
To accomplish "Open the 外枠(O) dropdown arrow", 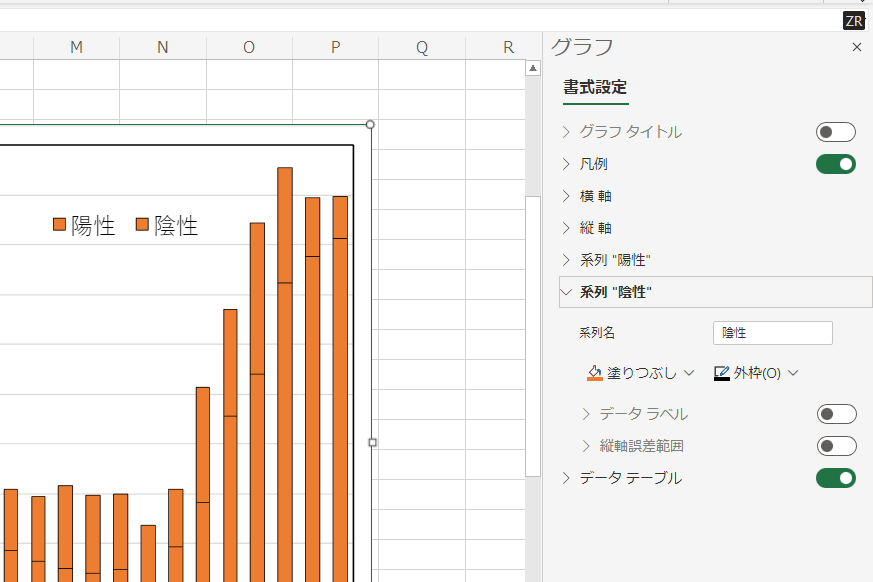I will (793, 373).
